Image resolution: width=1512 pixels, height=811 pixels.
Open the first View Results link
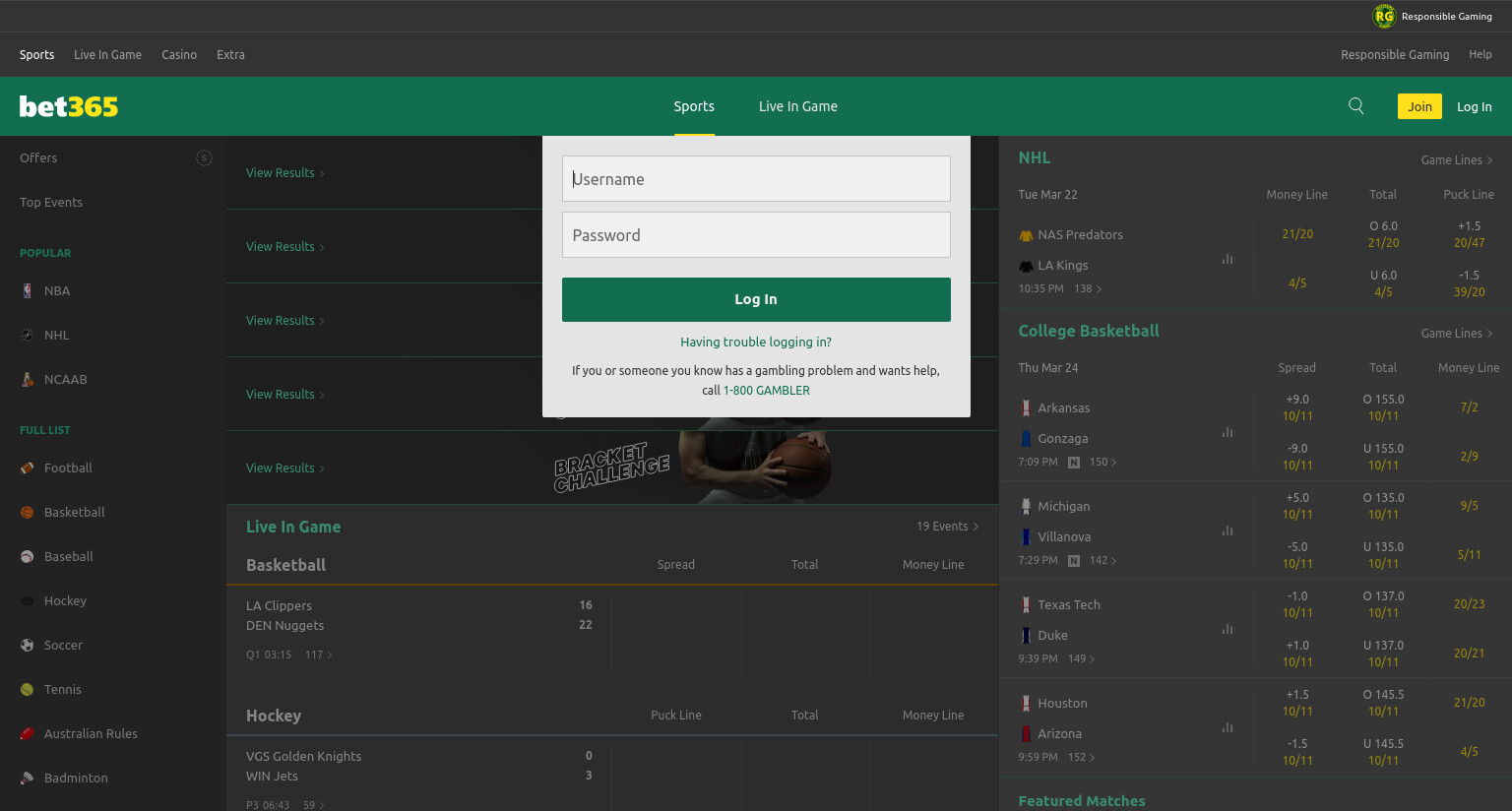click(285, 172)
